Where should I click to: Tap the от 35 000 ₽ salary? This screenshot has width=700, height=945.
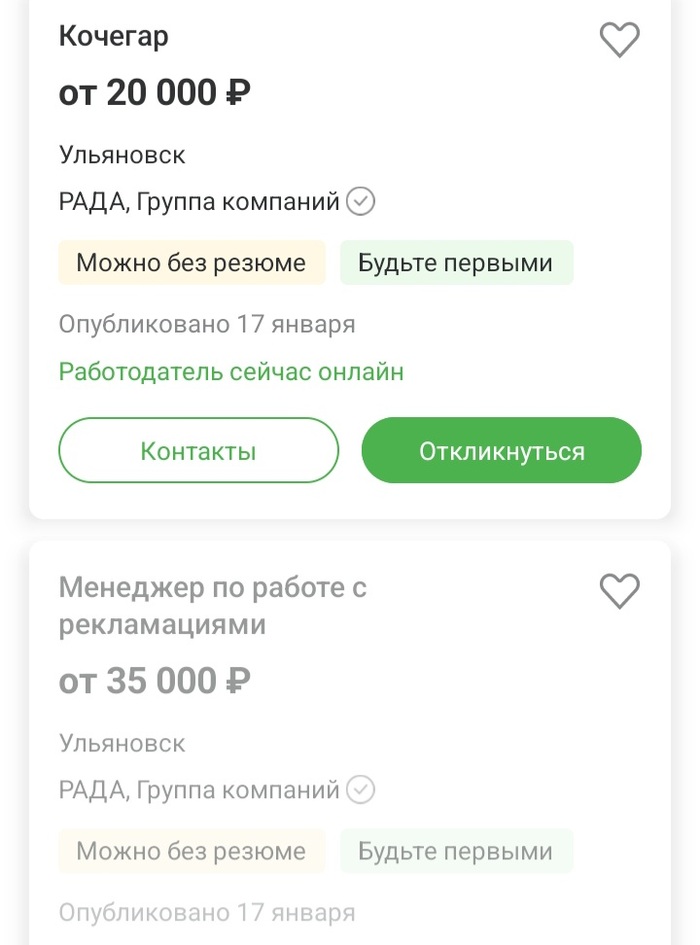pyautogui.click(x=154, y=681)
